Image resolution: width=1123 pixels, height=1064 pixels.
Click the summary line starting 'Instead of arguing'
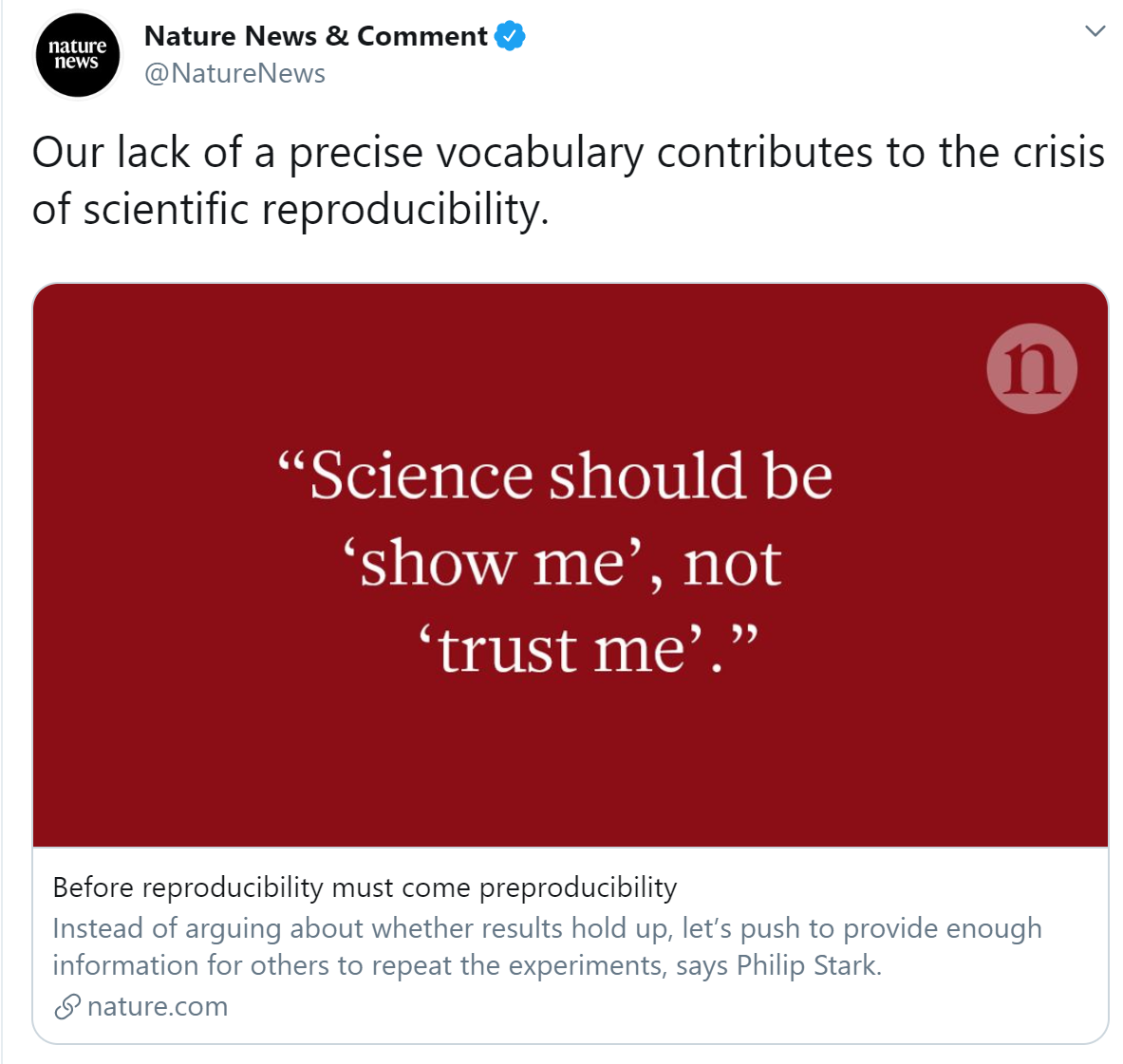tap(547, 928)
